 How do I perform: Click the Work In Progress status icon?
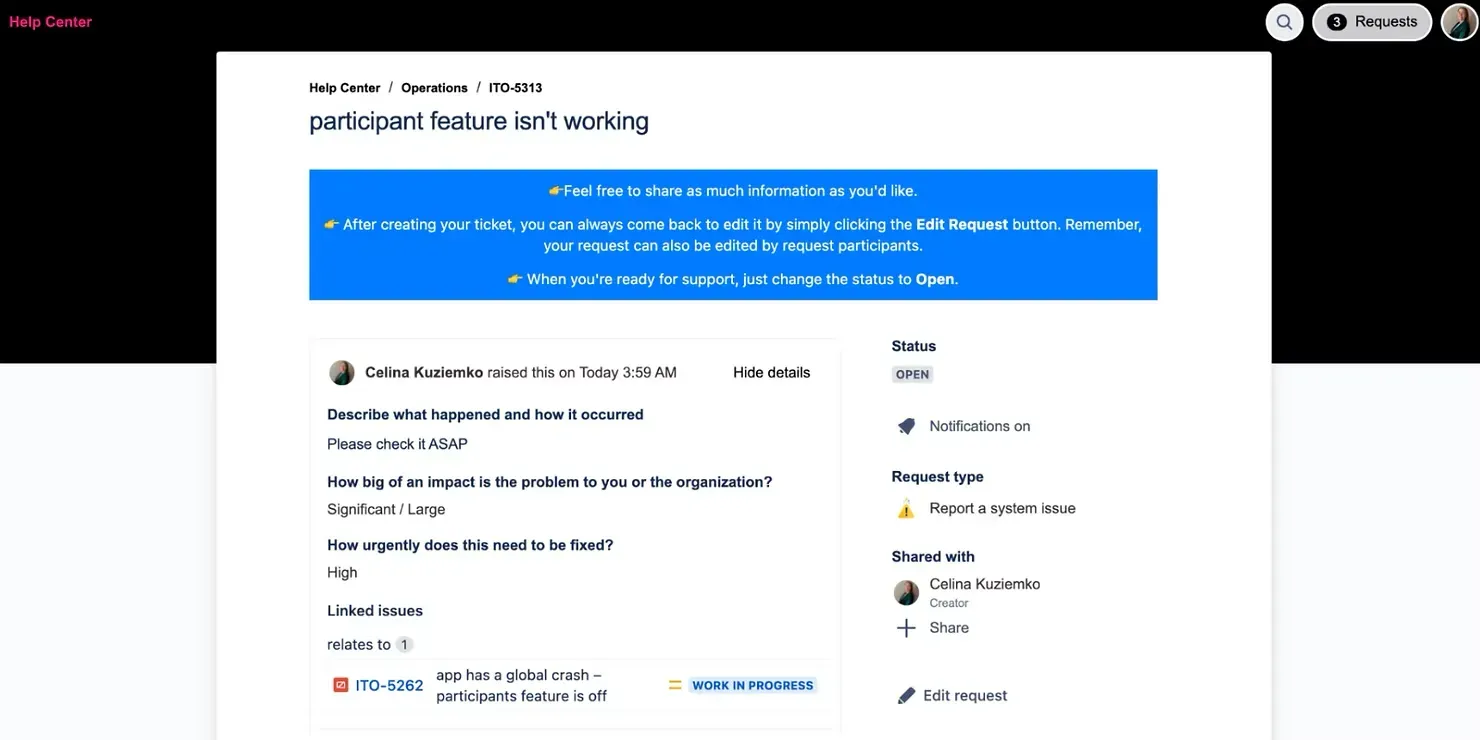674,685
